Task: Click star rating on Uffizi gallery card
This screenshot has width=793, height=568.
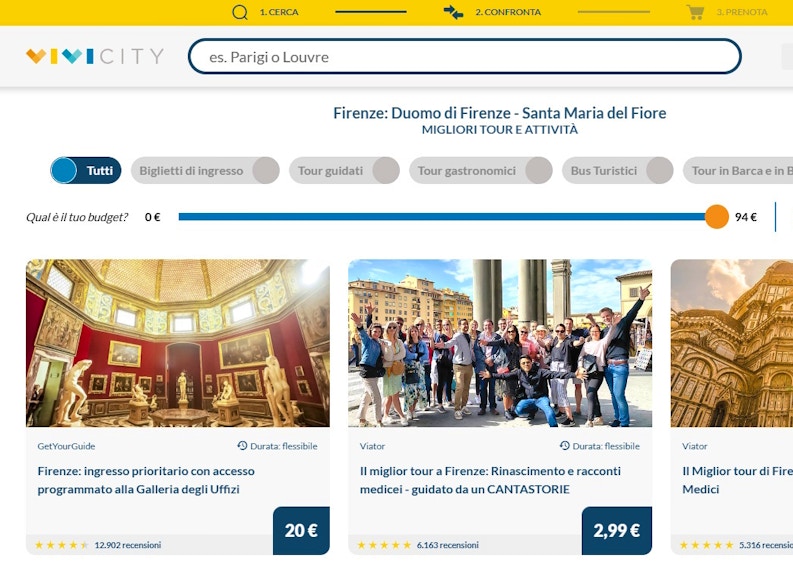Action: pyautogui.click(x=62, y=545)
